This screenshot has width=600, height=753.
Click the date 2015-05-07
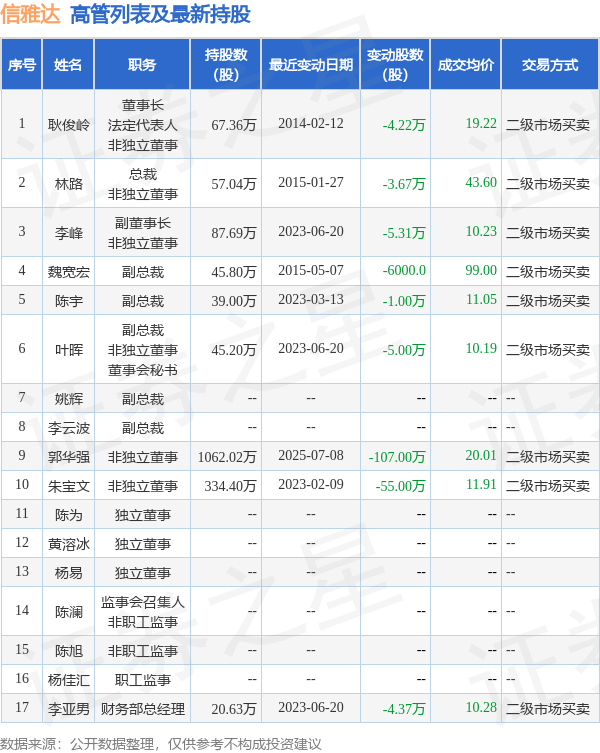click(311, 270)
